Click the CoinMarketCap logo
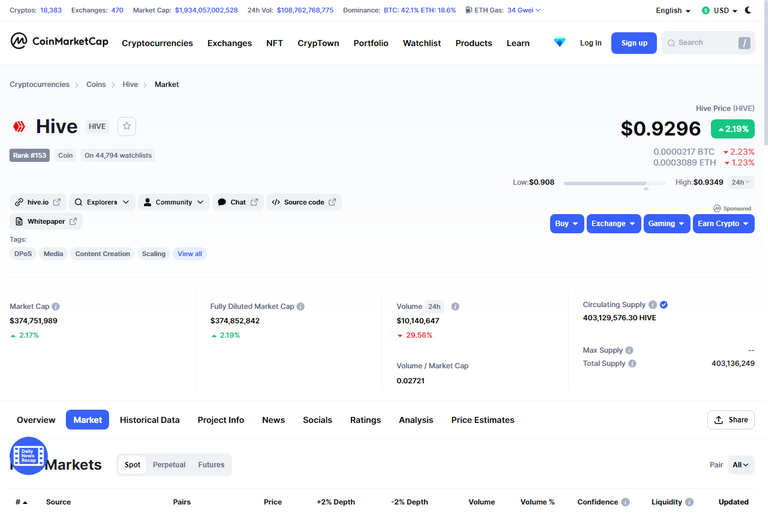Viewport: 768px width, 514px height. (x=59, y=42)
